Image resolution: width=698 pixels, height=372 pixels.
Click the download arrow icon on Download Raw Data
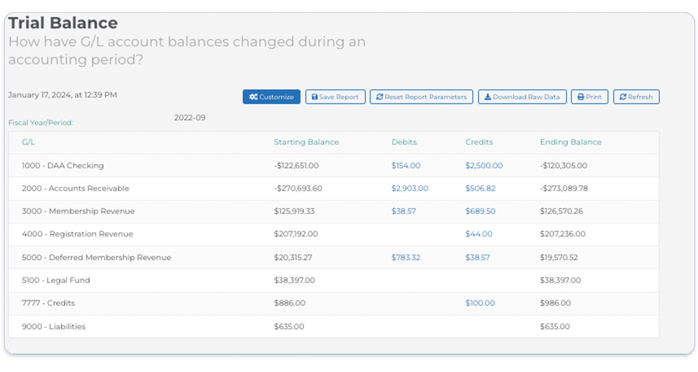coord(487,97)
